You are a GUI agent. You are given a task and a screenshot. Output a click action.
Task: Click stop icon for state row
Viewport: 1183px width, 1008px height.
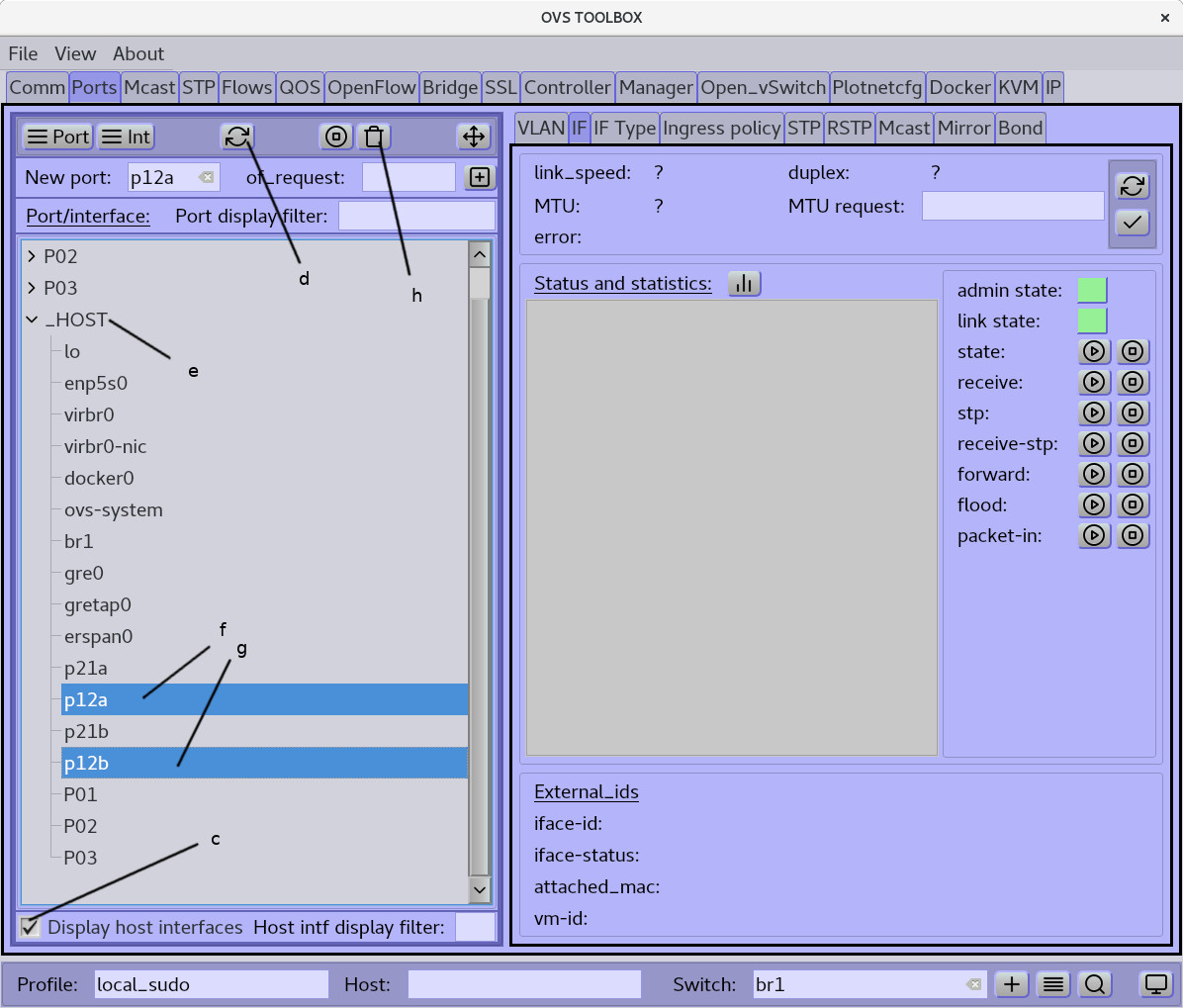click(x=1133, y=351)
